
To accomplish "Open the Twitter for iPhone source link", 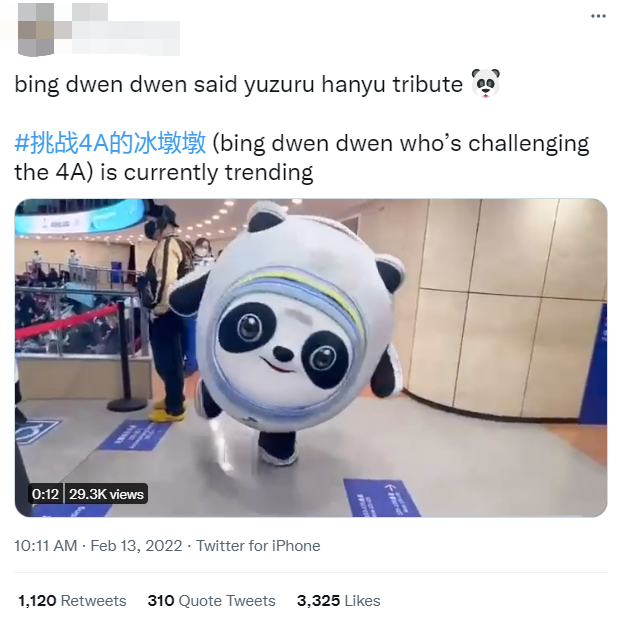I will (x=258, y=545).
